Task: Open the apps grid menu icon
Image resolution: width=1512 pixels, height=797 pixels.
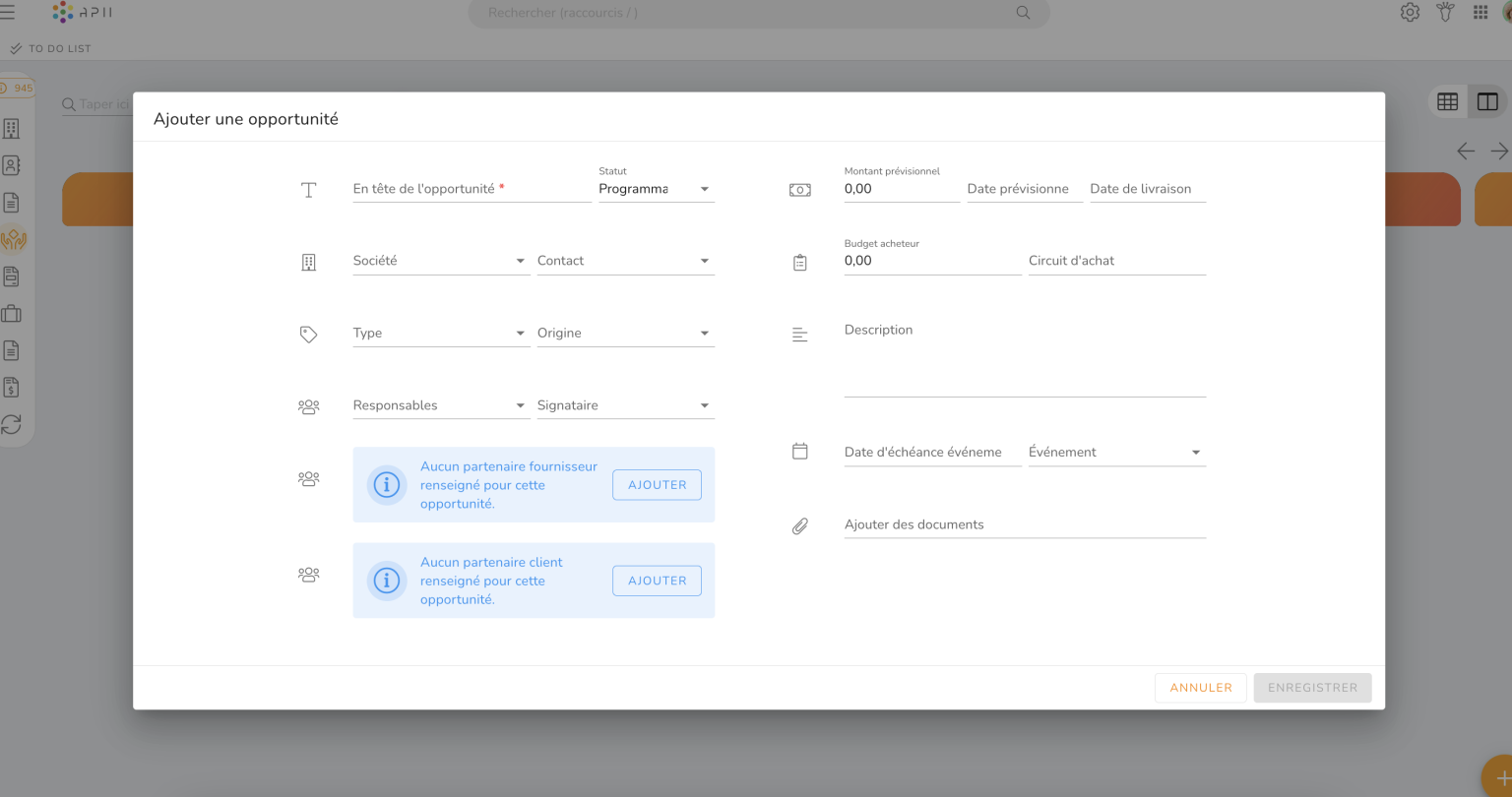Action: (x=1480, y=13)
